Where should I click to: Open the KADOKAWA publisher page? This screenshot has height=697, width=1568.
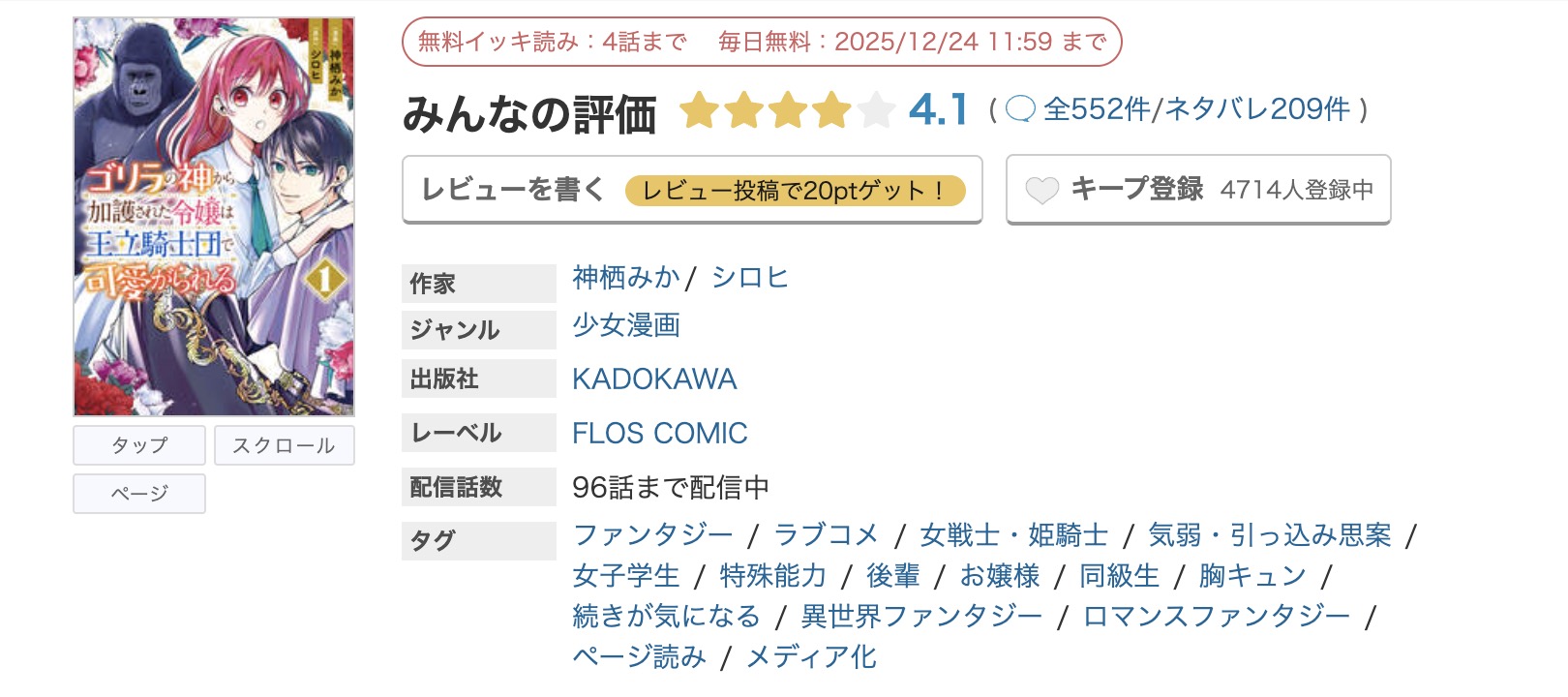point(655,379)
